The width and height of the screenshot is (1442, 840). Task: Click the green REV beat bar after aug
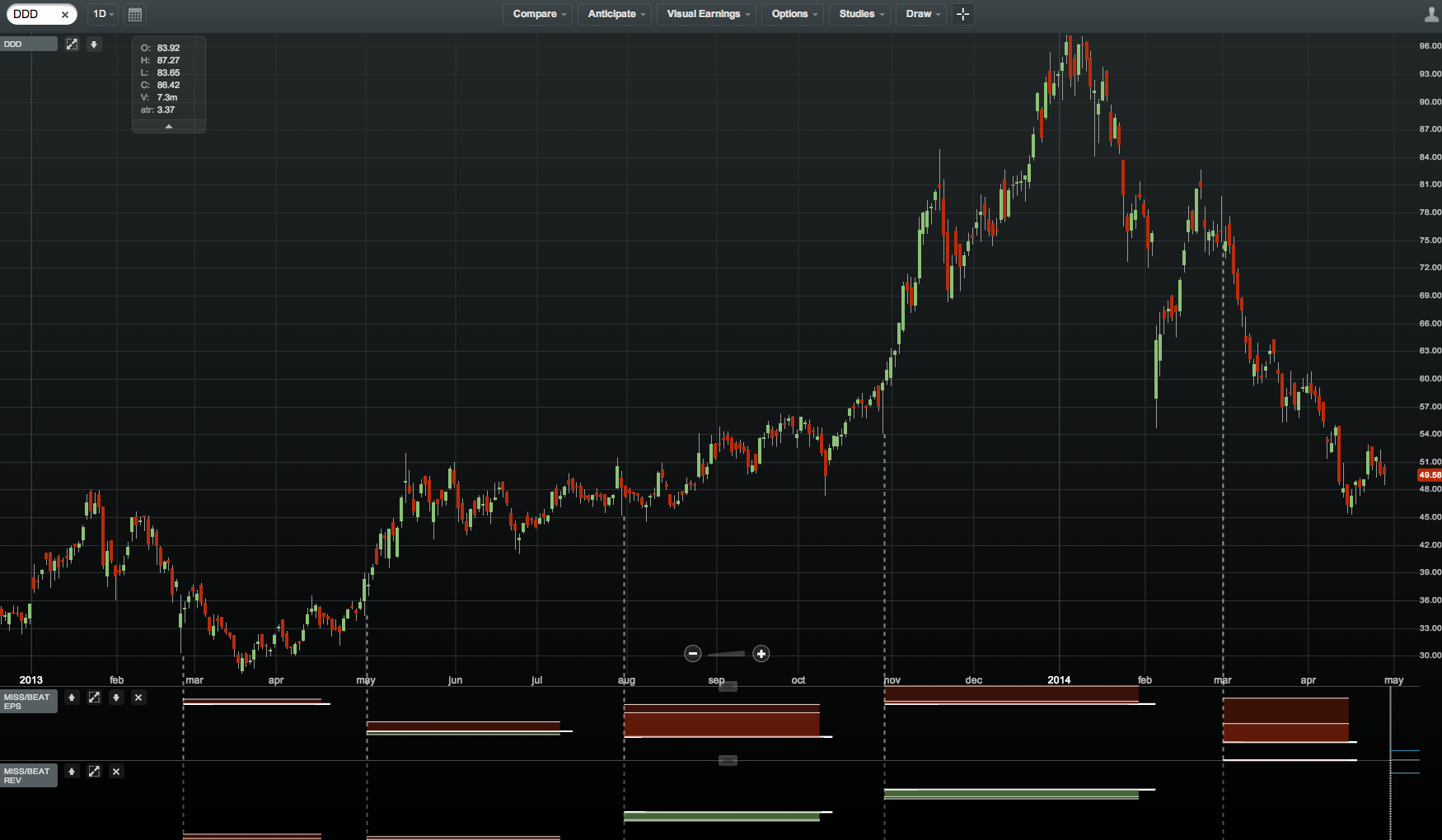pos(722,816)
